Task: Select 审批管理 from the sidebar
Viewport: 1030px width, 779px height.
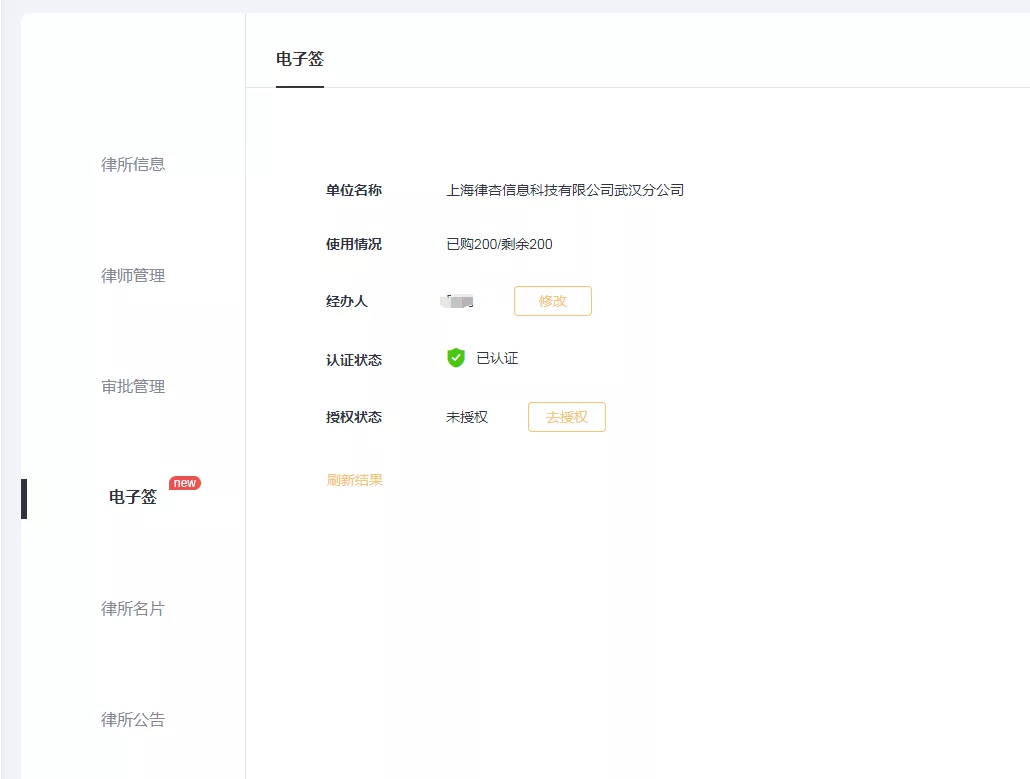Action: pos(133,386)
